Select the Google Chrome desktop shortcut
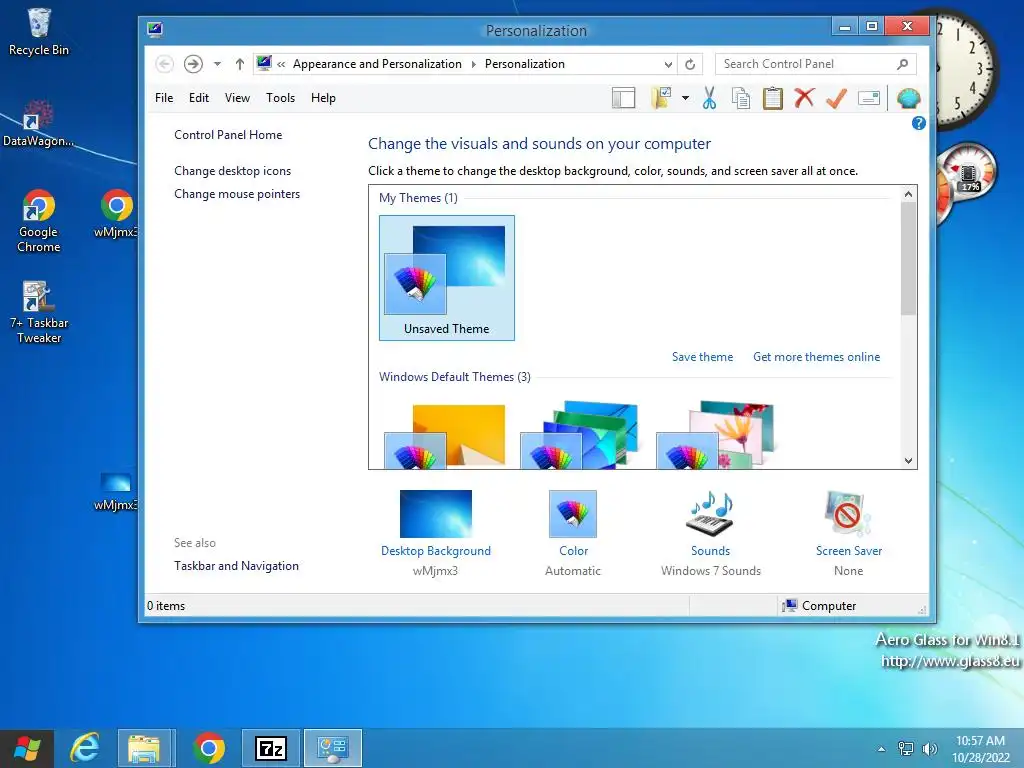This screenshot has width=1024, height=768. [39, 221]
